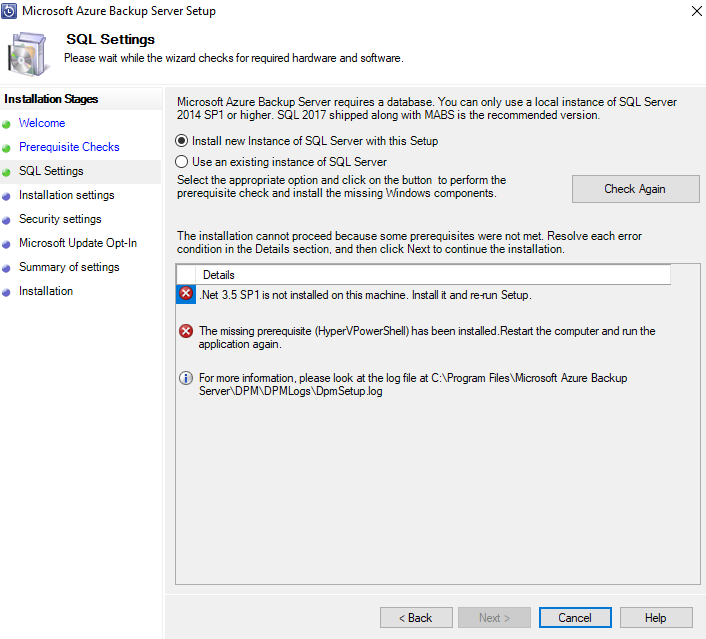Viewport: 706px width, 639px height.
Task: Select the DpmSetup.log information row
Action: [413, 384]
